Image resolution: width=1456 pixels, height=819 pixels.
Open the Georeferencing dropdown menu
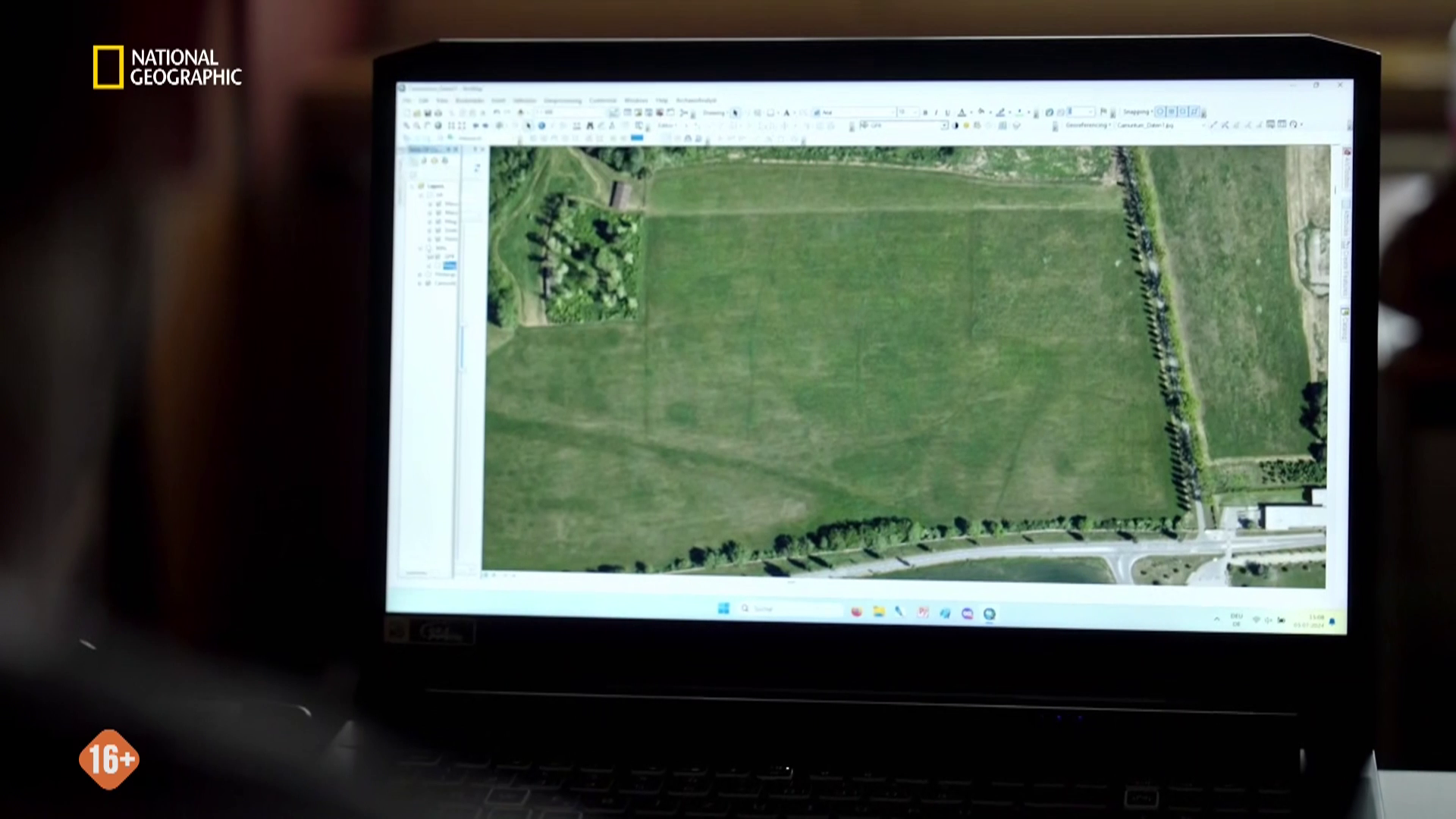[1087, 125]
